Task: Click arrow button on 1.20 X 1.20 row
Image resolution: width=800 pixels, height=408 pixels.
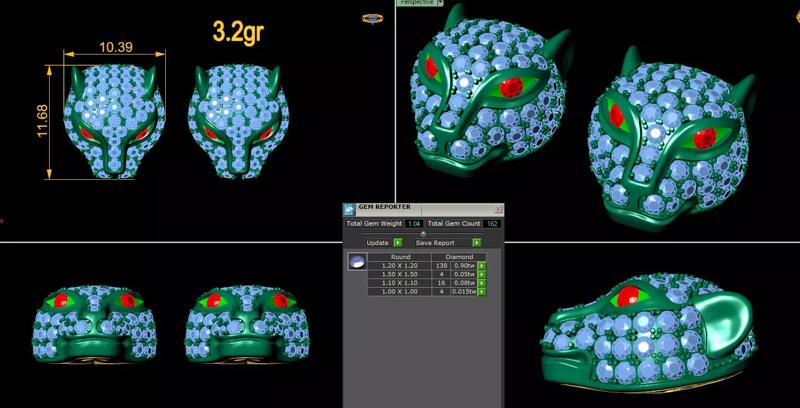Action: tap(481, 266)
